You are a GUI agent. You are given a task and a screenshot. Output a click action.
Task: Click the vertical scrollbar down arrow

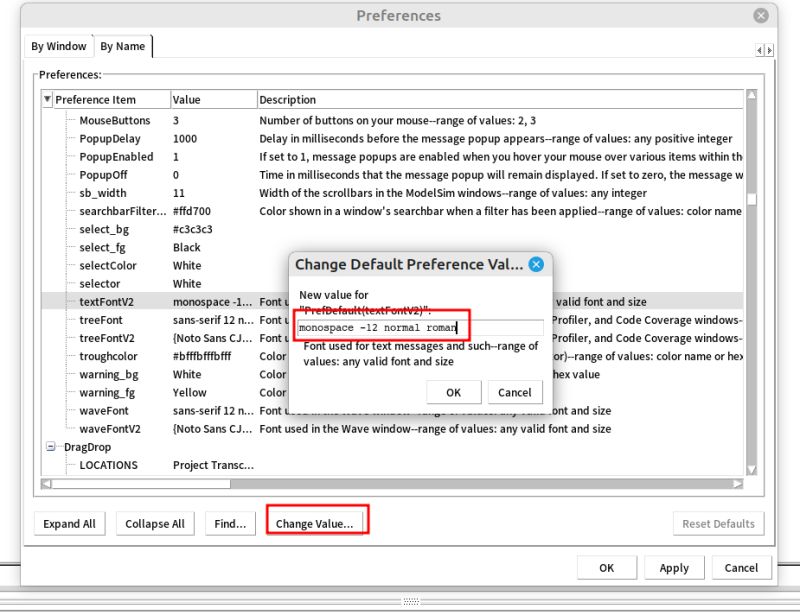[752, 470]
